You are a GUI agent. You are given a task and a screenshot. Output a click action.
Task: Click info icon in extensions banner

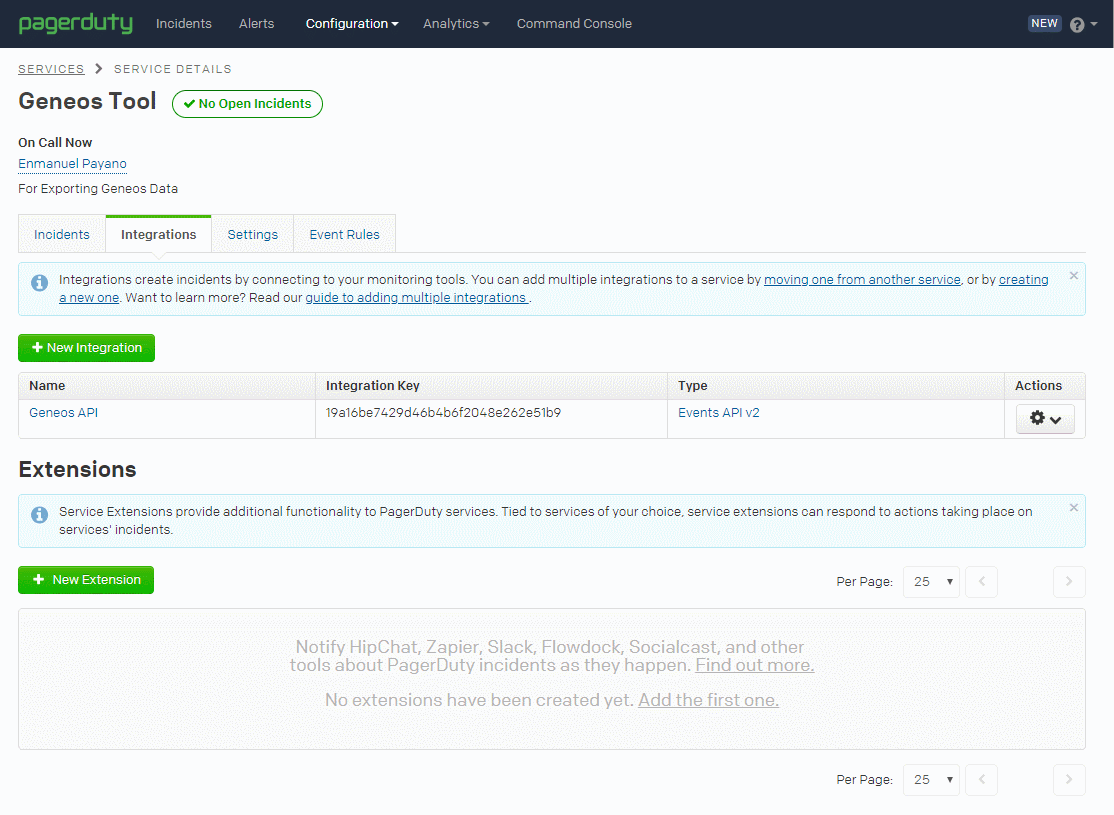pos(40,514)
